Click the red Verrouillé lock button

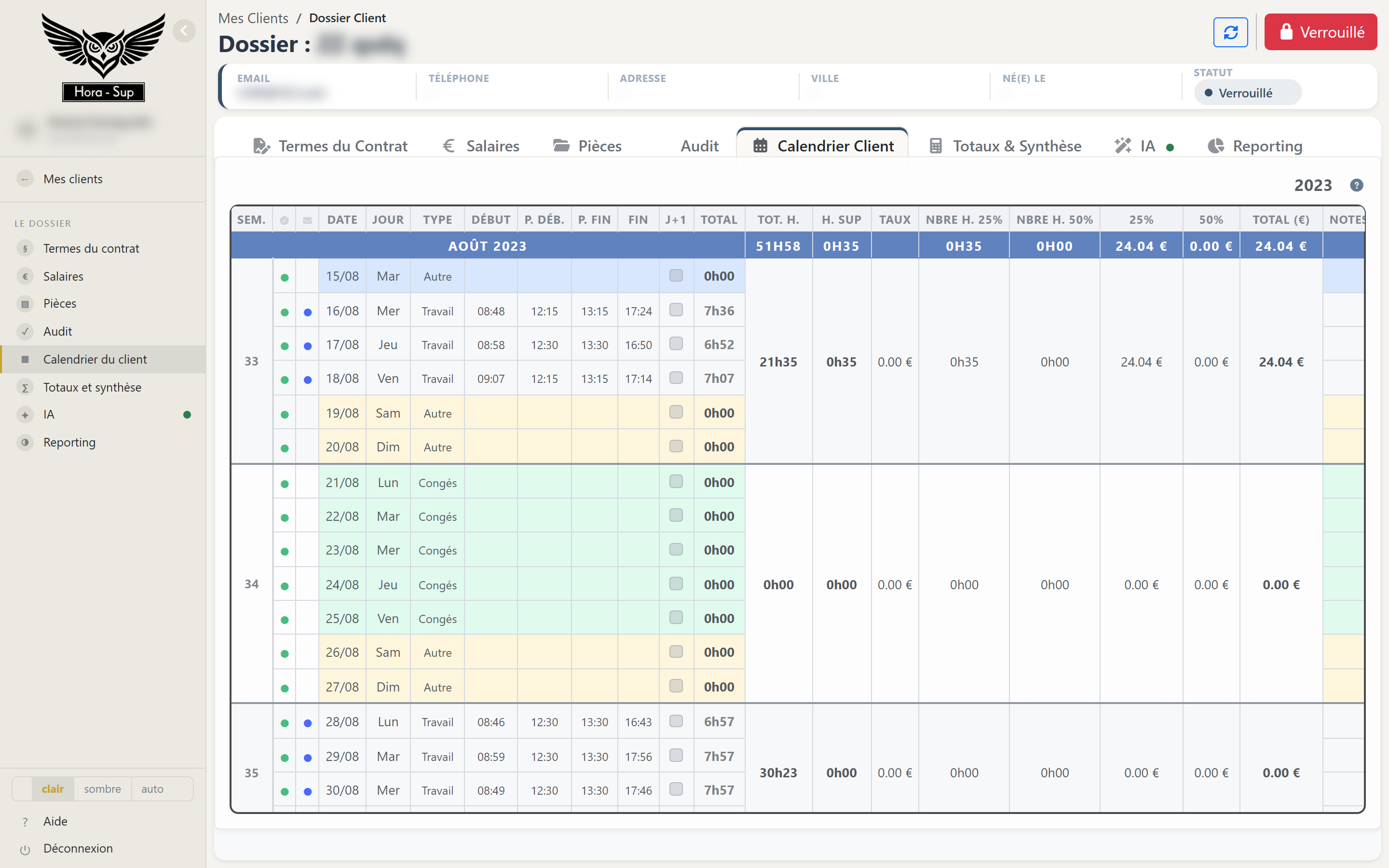point(1320,32)
